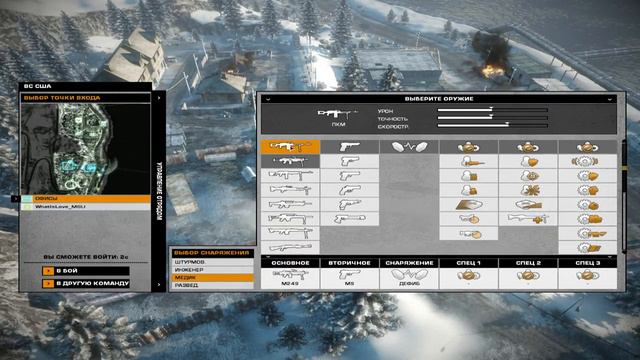The height and width of the screenshot is (360, 640).
Task: Open the СПЕЦ 2 slot tab
Action: point(528,263)
